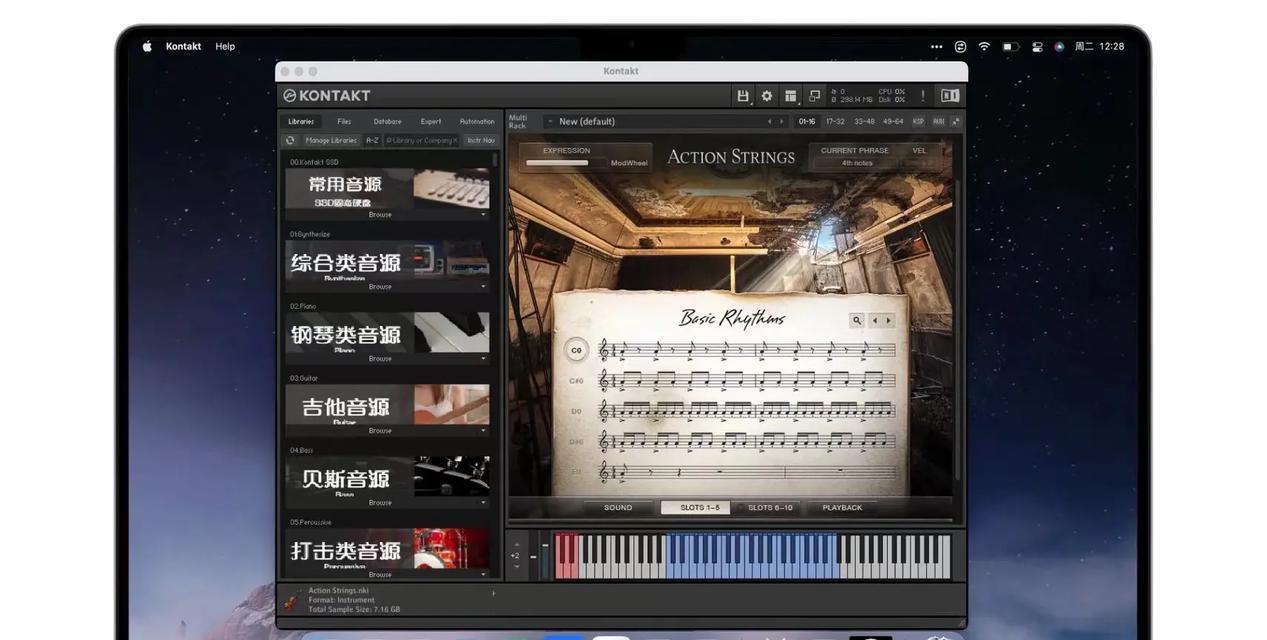This screenshot has height=640, width=1267.
Task: Expand the 00.Kontakt SSD library Browse arrow
Action: coord(484,215)
